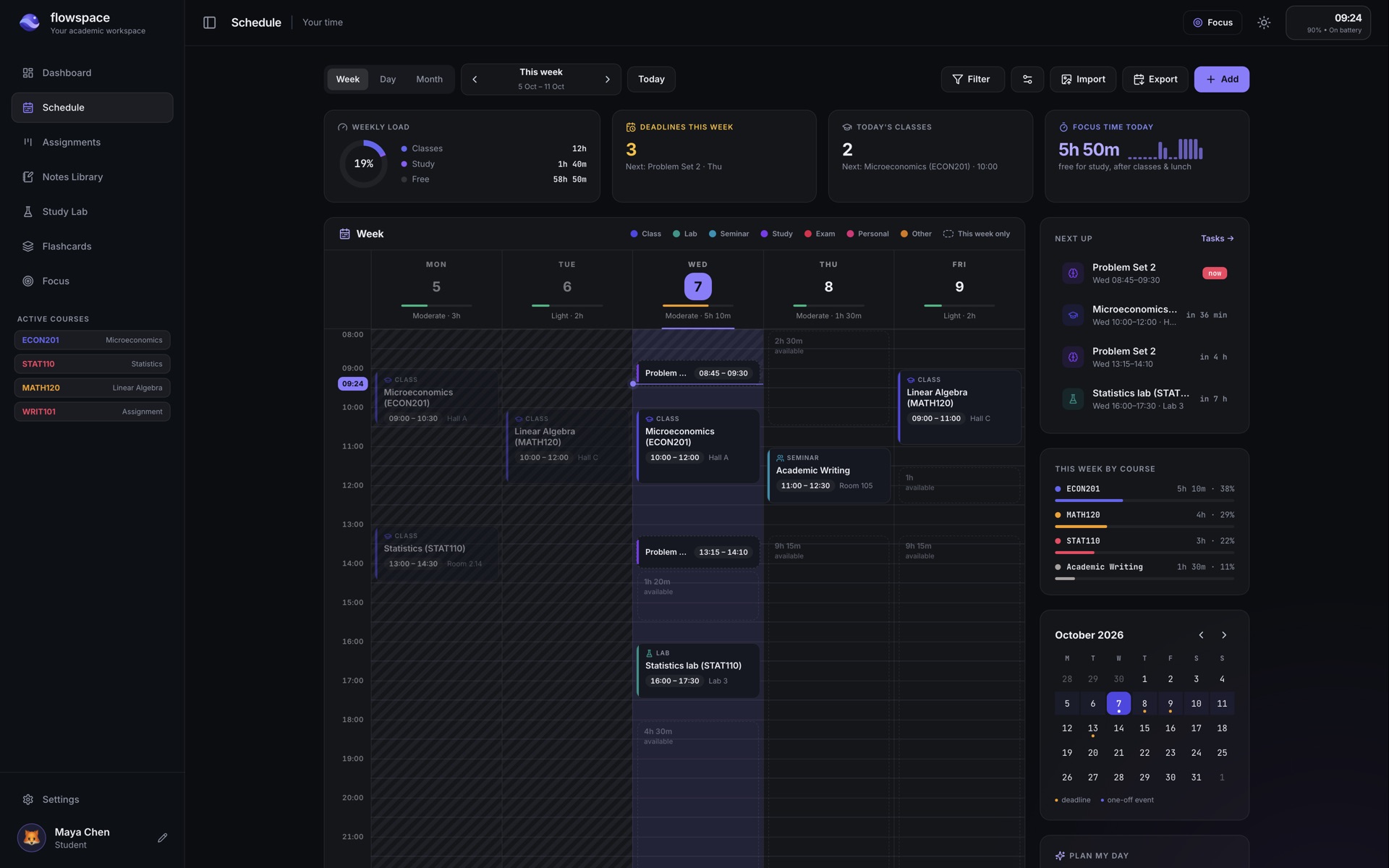Click the Add button
1389x868 pixels.
(x=1221, y=80)
